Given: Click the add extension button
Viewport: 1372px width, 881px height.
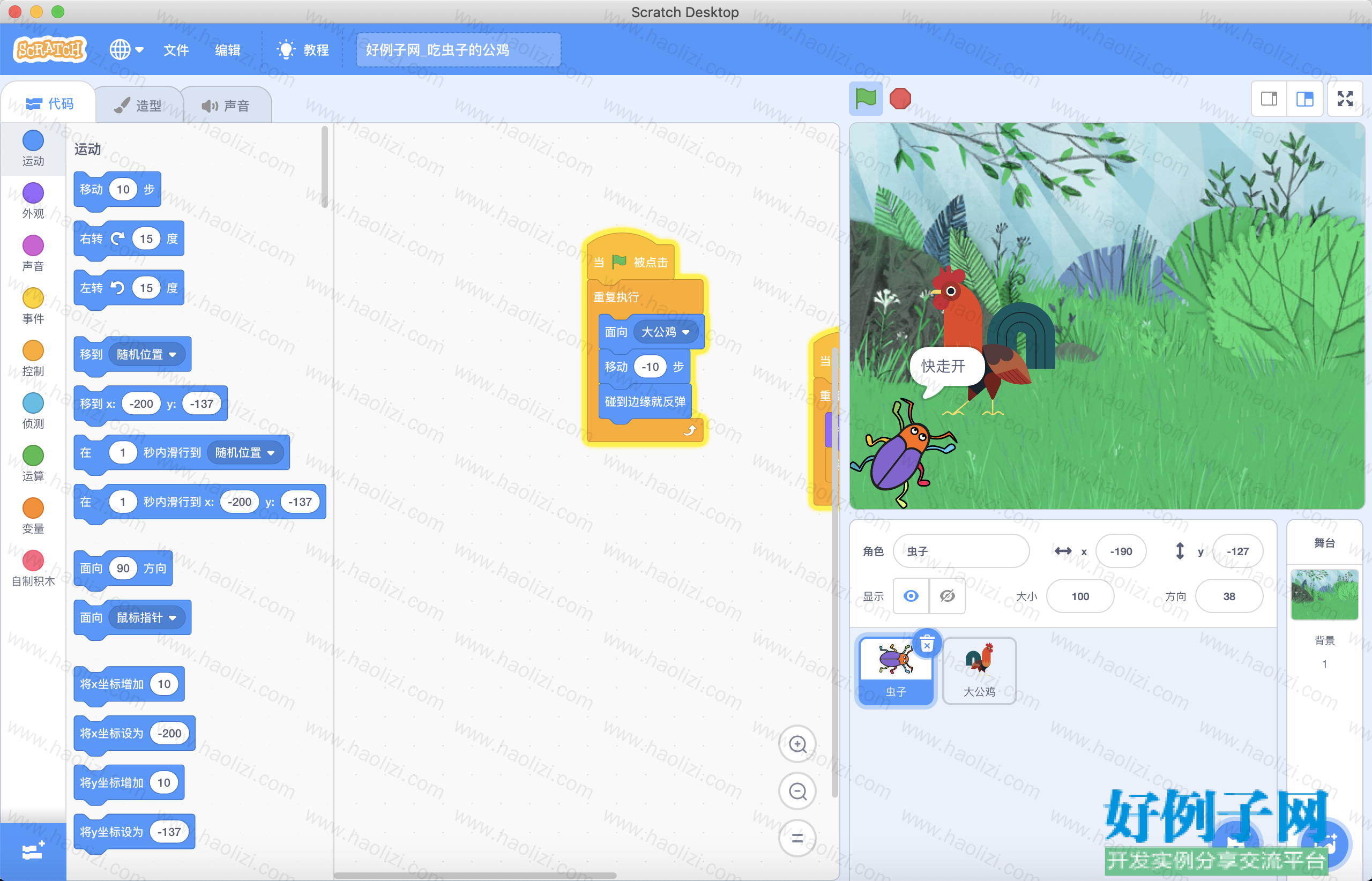Looking at the screenshot, I should click(x=33, y=851).
